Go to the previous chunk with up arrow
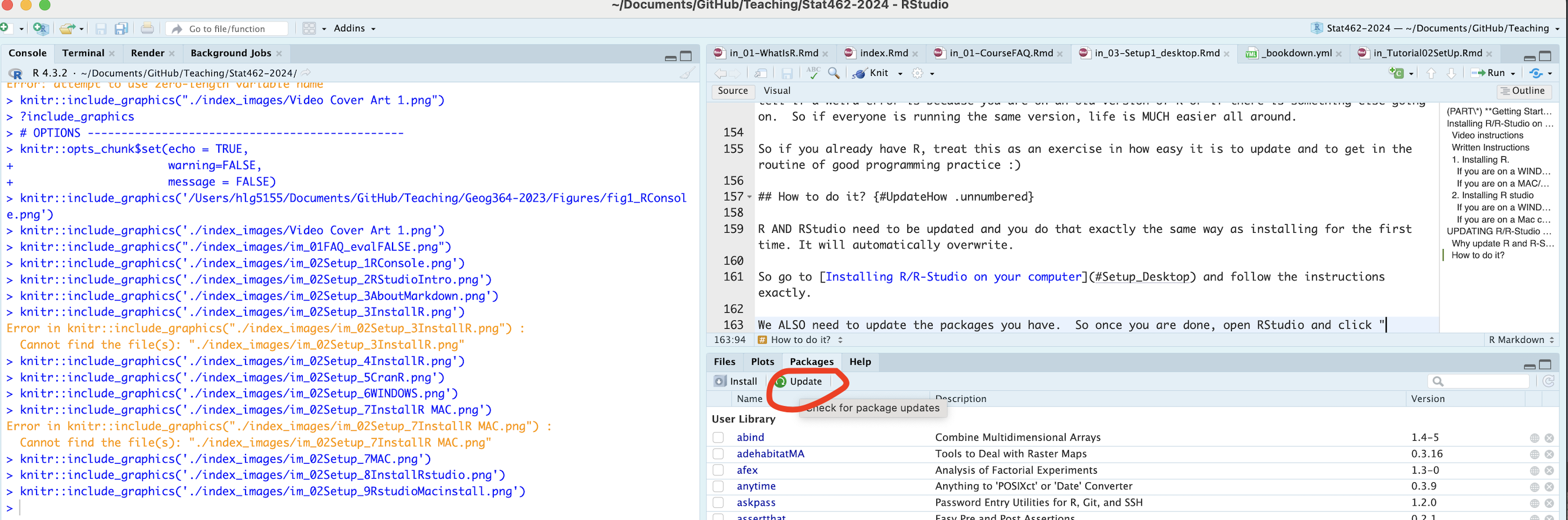The width and height of the screenshot is (1568, 520). [1431, 73]
